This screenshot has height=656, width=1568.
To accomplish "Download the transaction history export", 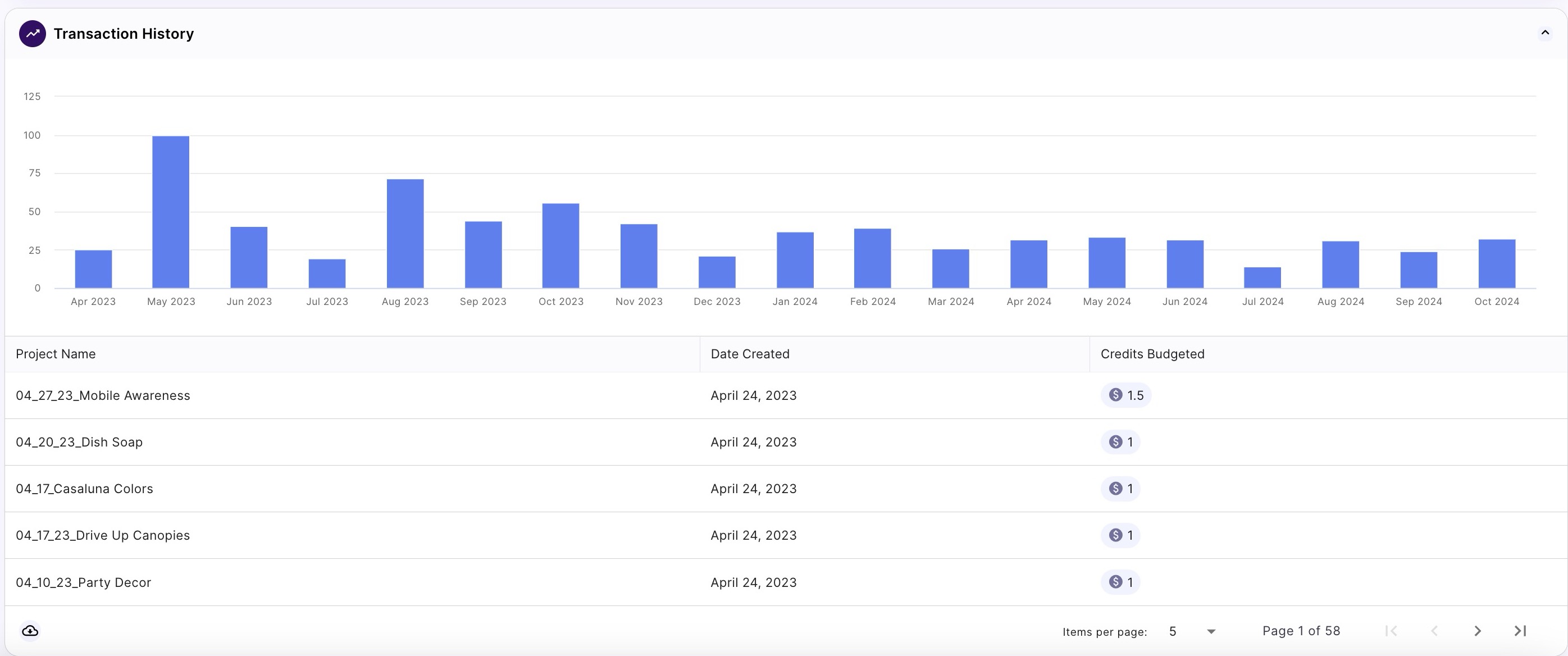I will 30,630.
